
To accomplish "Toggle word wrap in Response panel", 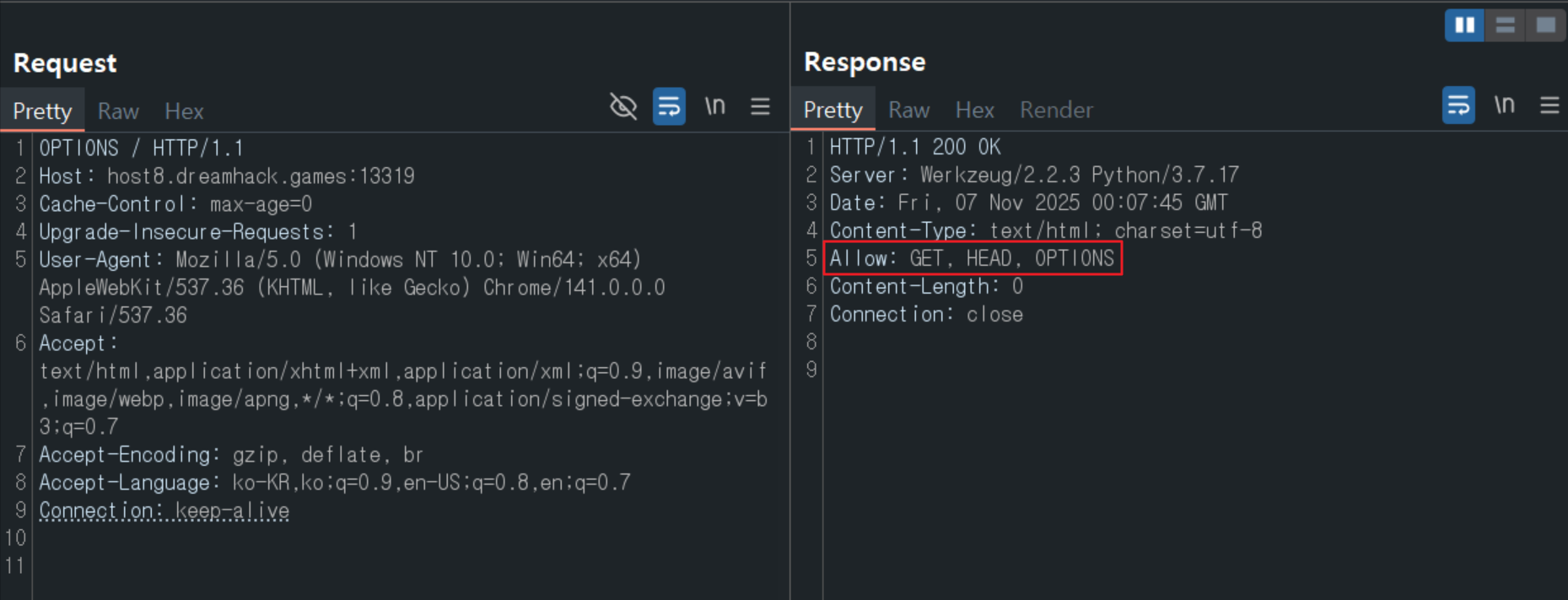I will tap(1458, 105).
